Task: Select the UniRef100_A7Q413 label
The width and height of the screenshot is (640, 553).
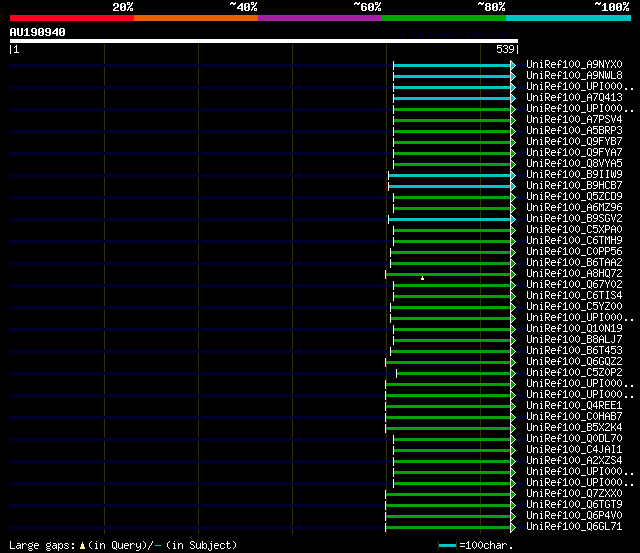Action: (x=574, y=98)
